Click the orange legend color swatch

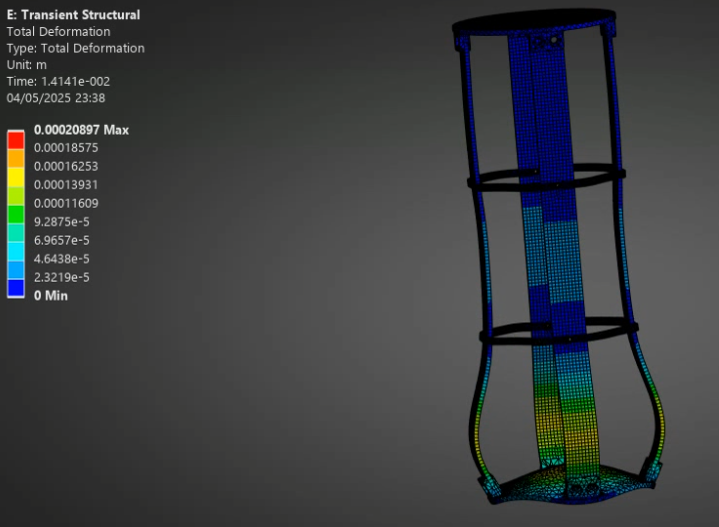coord(16,158)
